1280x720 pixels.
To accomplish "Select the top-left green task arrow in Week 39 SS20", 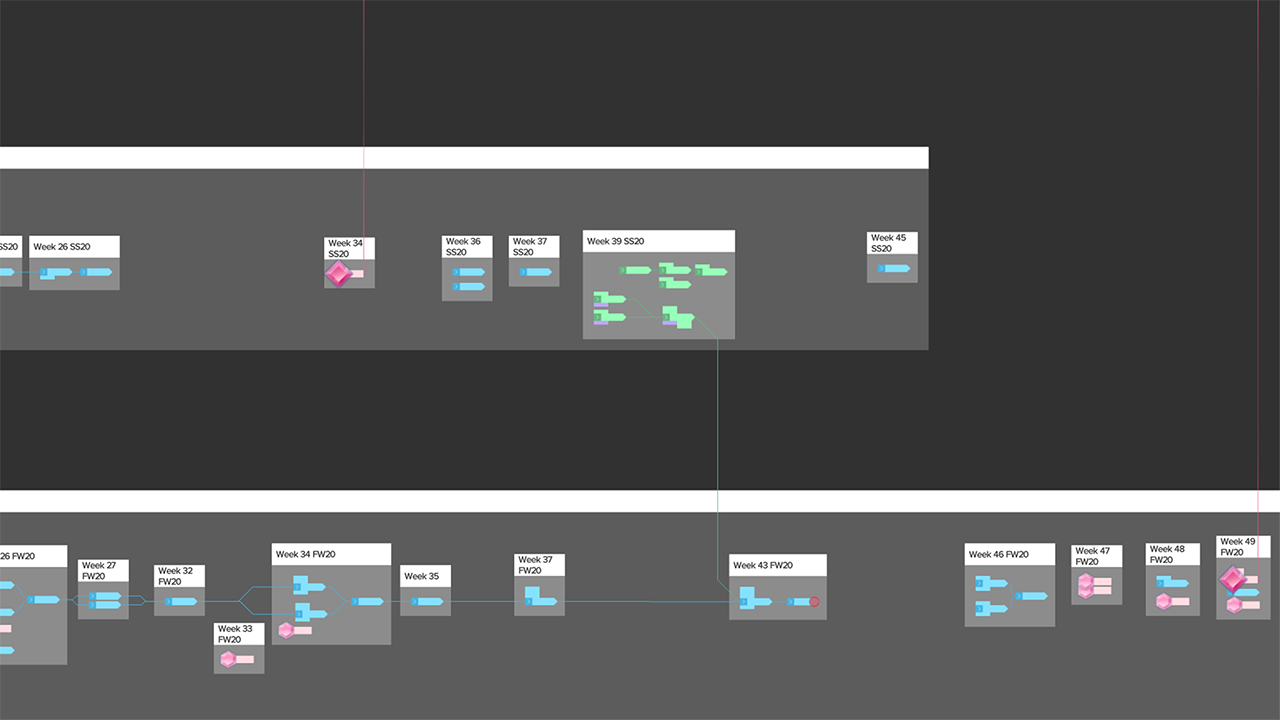I will [x=635, y=270].
